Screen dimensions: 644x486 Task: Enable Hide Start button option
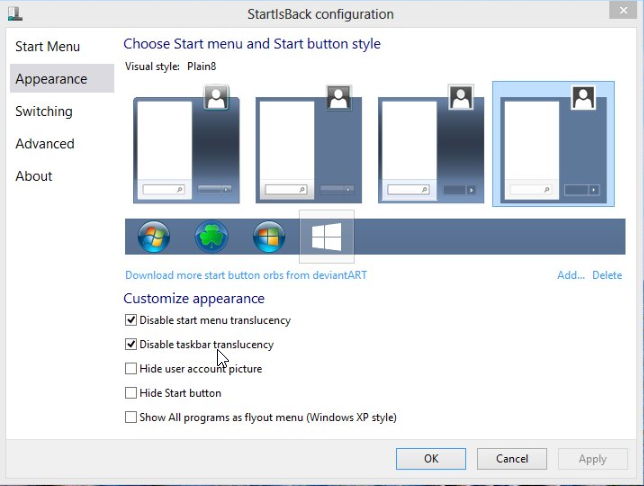click(131, 393)
